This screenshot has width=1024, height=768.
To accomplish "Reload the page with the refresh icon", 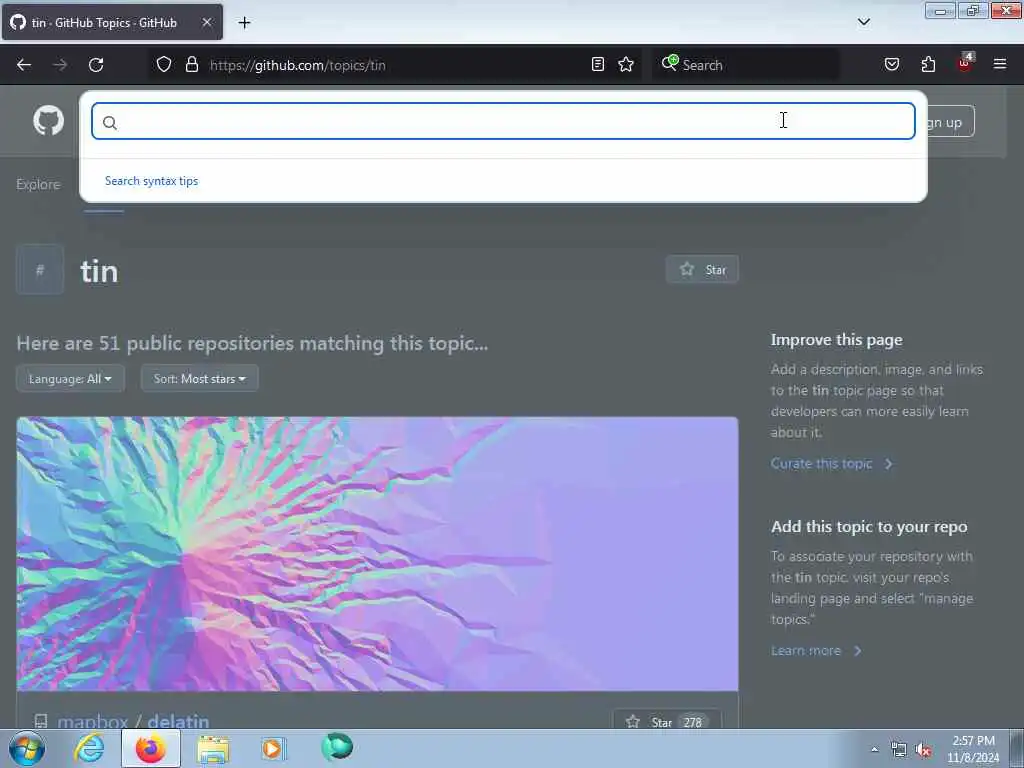I will [96, 65].
